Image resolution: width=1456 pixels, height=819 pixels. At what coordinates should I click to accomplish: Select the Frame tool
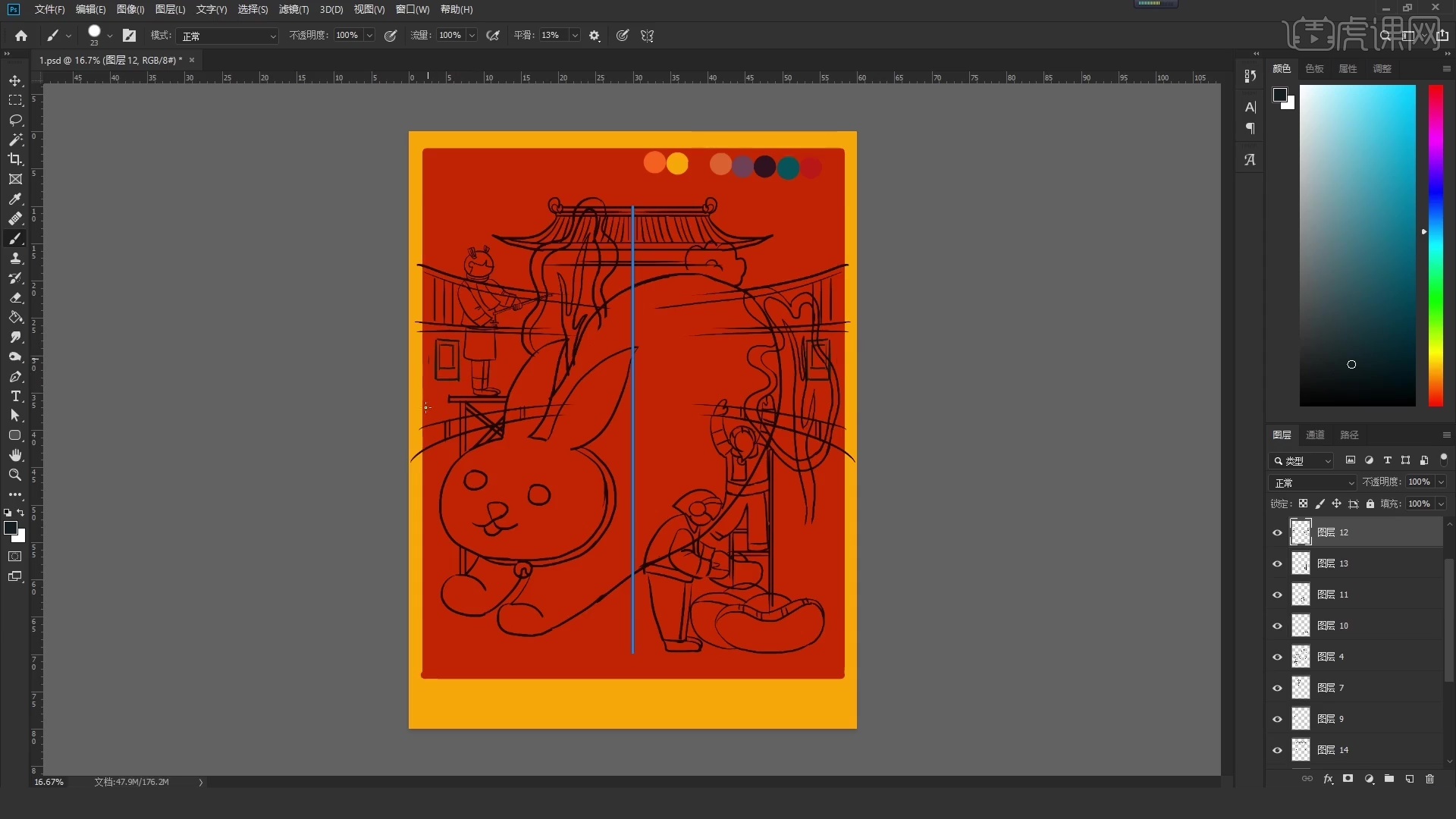tap(15, 179)
